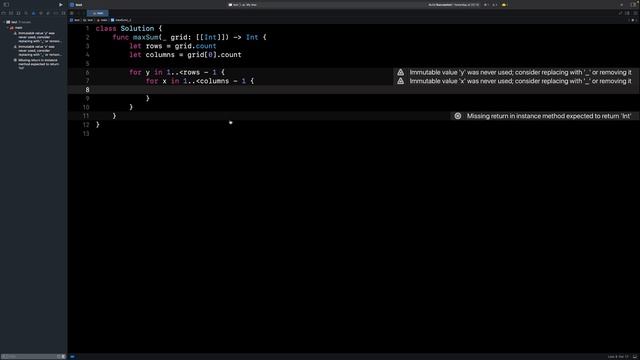Image resolution: width=640 pixels, height=360 pixels.
Task: Collapse the 'main' file issues group
Action: [x=8, y=28]
